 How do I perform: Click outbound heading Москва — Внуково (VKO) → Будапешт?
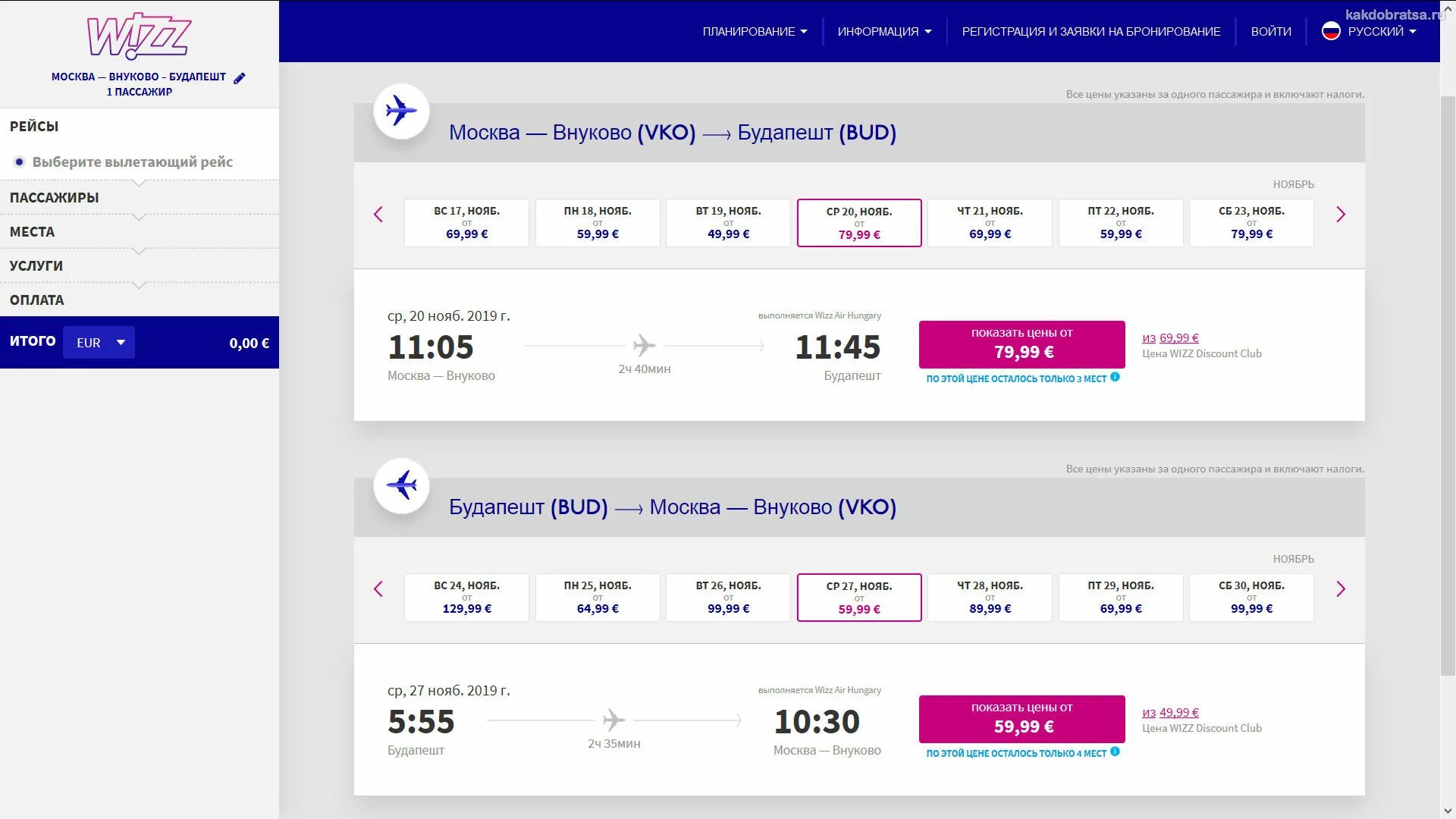coord(673,133)
